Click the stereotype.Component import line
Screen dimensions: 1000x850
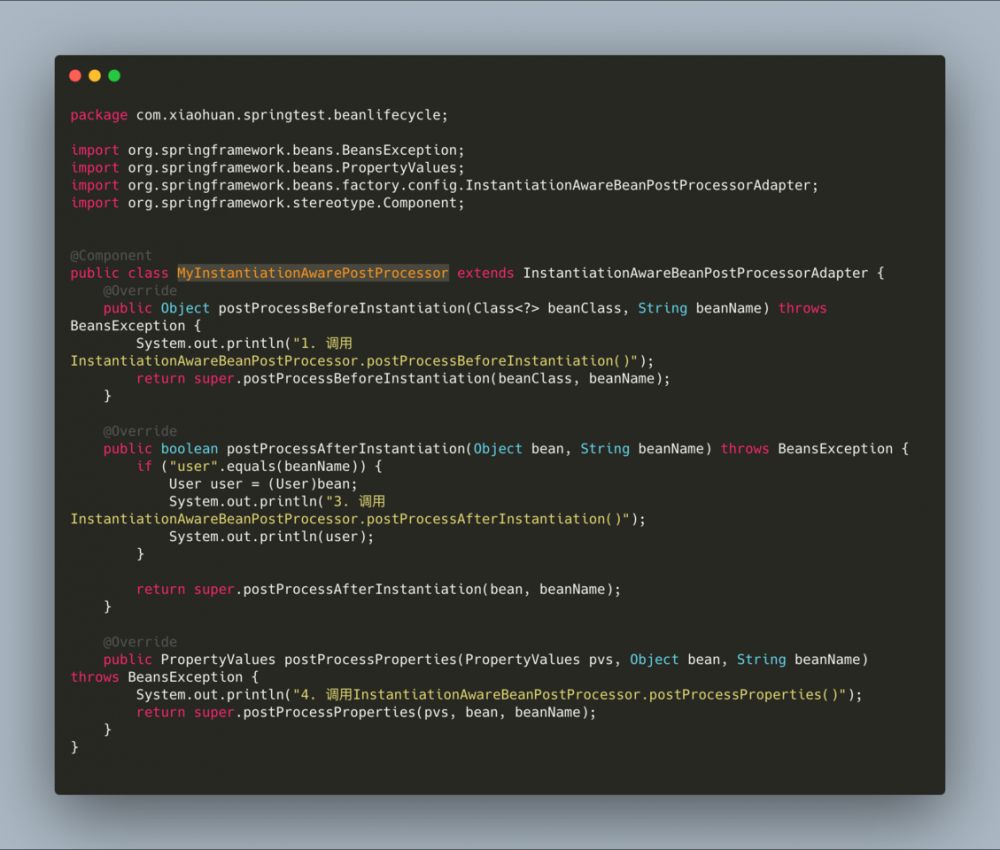click(x=267, y=203)
